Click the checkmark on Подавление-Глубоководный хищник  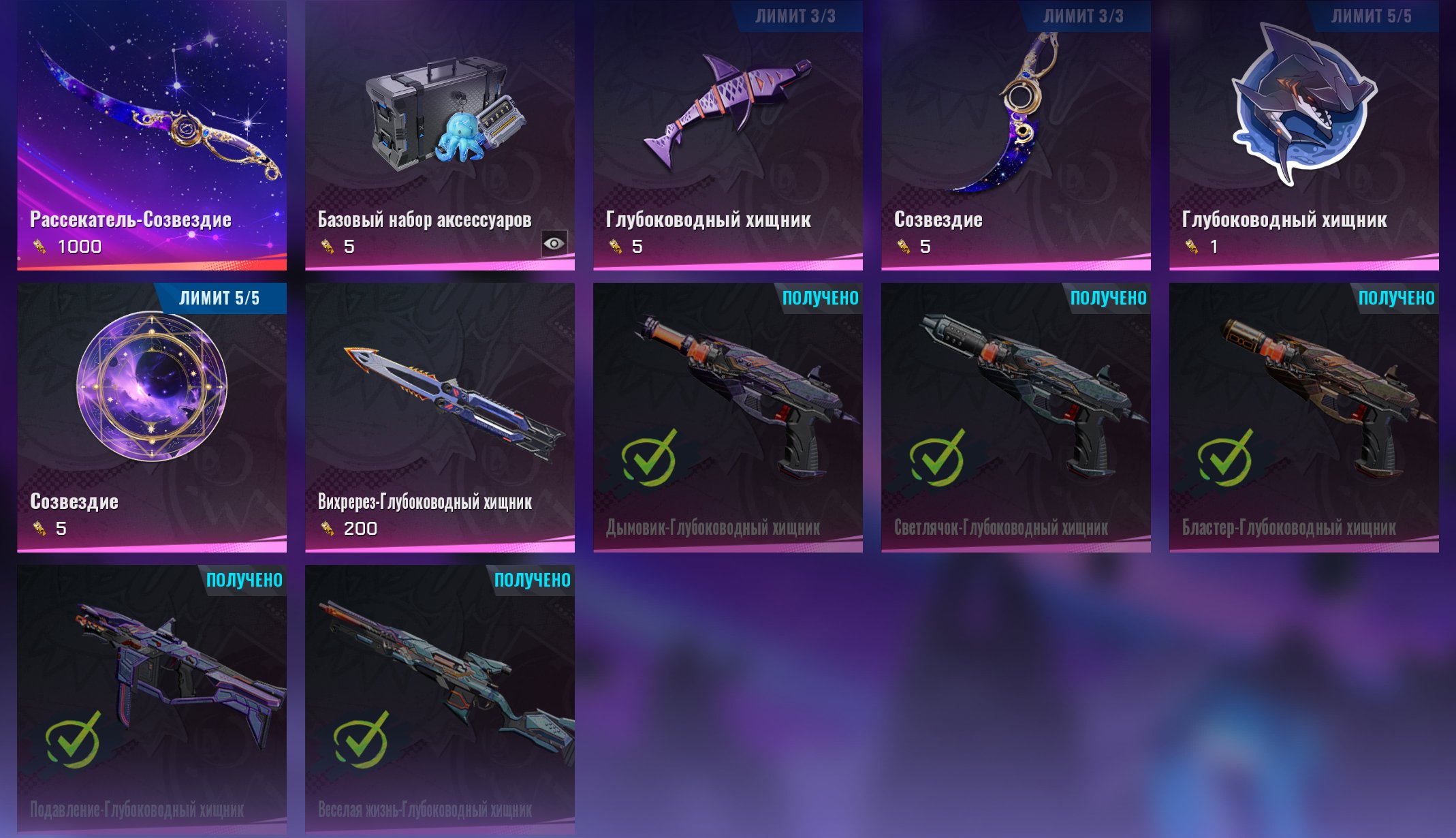(x=73, y=739)
